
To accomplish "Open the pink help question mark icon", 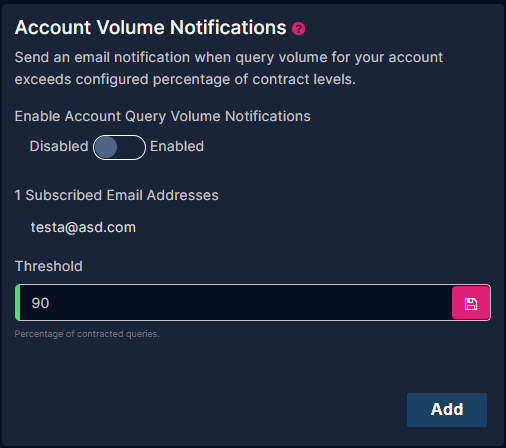I will click(x=298, y=29).
